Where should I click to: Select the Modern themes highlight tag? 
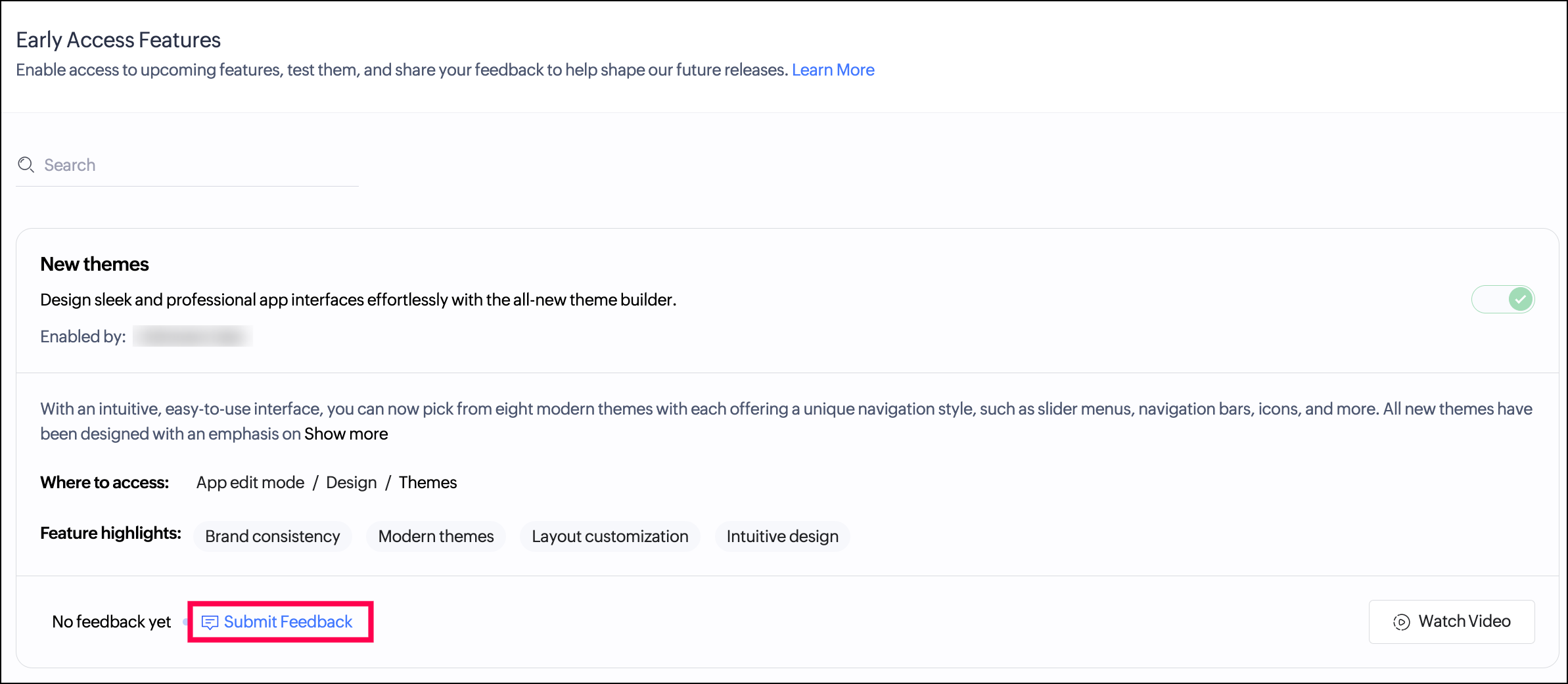click(x=436, y=536)
